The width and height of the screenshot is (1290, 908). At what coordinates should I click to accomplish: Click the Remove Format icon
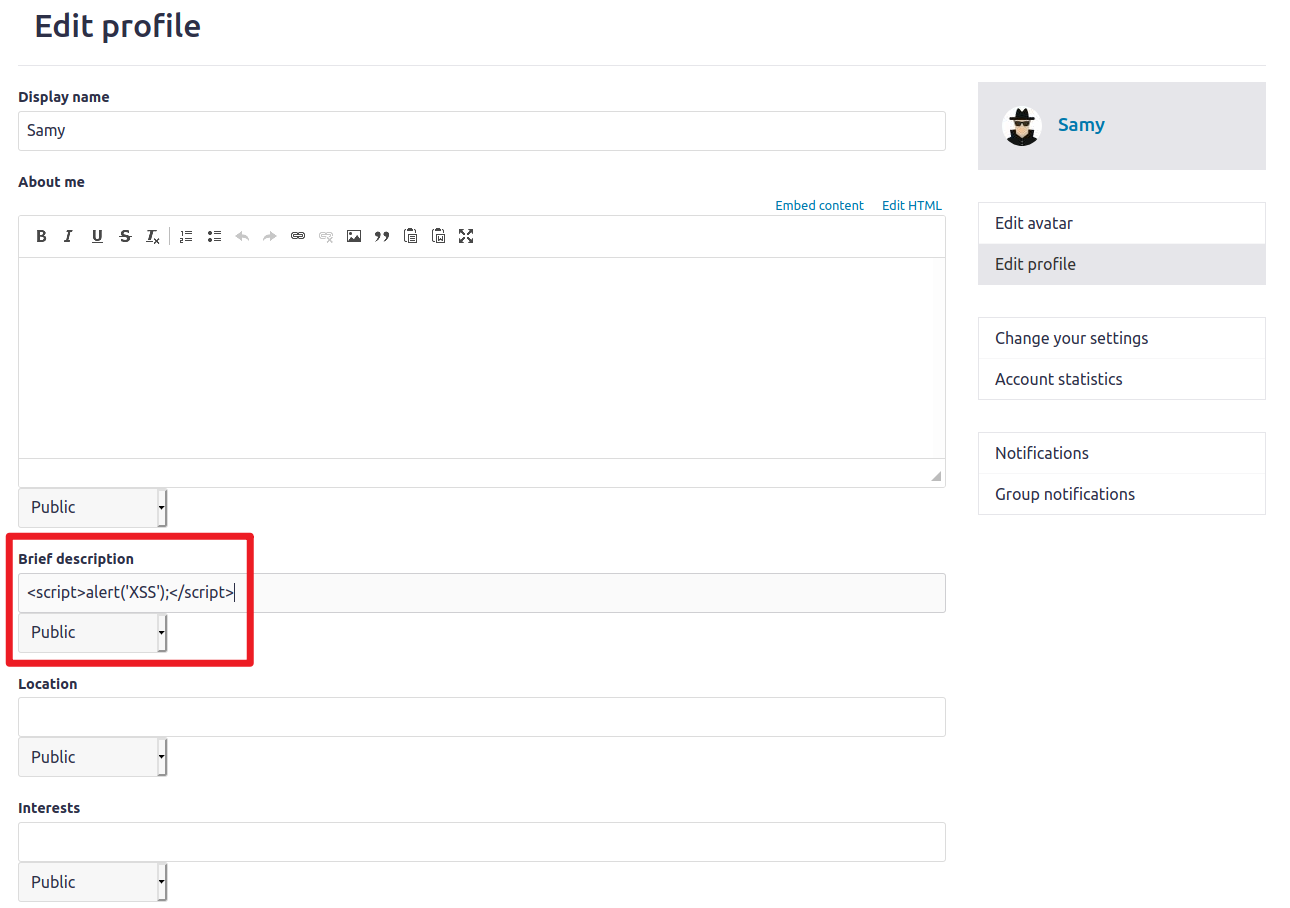tap(153, 236)
